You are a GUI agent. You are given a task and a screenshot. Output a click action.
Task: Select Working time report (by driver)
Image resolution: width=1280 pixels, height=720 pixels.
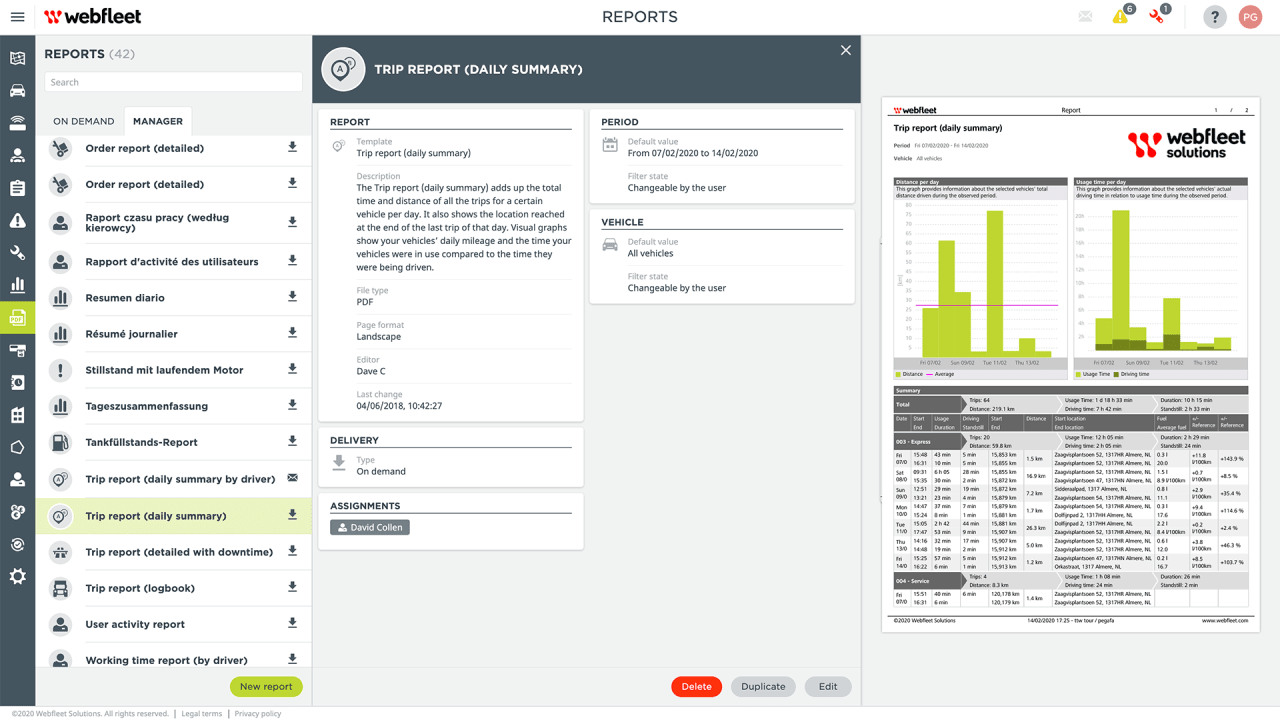[174, 658]
